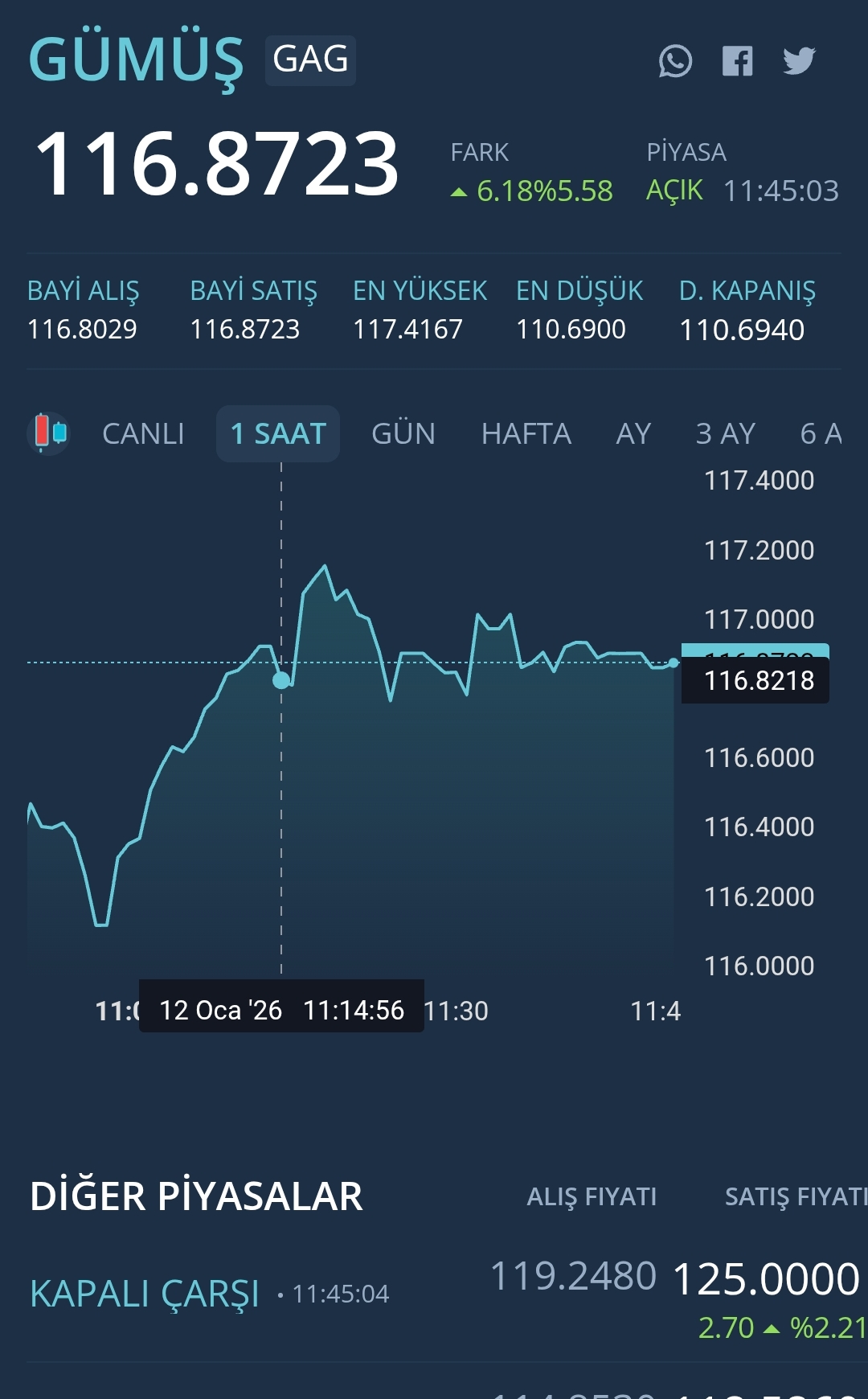Open the KAPALI ÇARŞI market link
Image resolution: width=868 pixels, height=1399 pixels.
(x=145, y=1294)
